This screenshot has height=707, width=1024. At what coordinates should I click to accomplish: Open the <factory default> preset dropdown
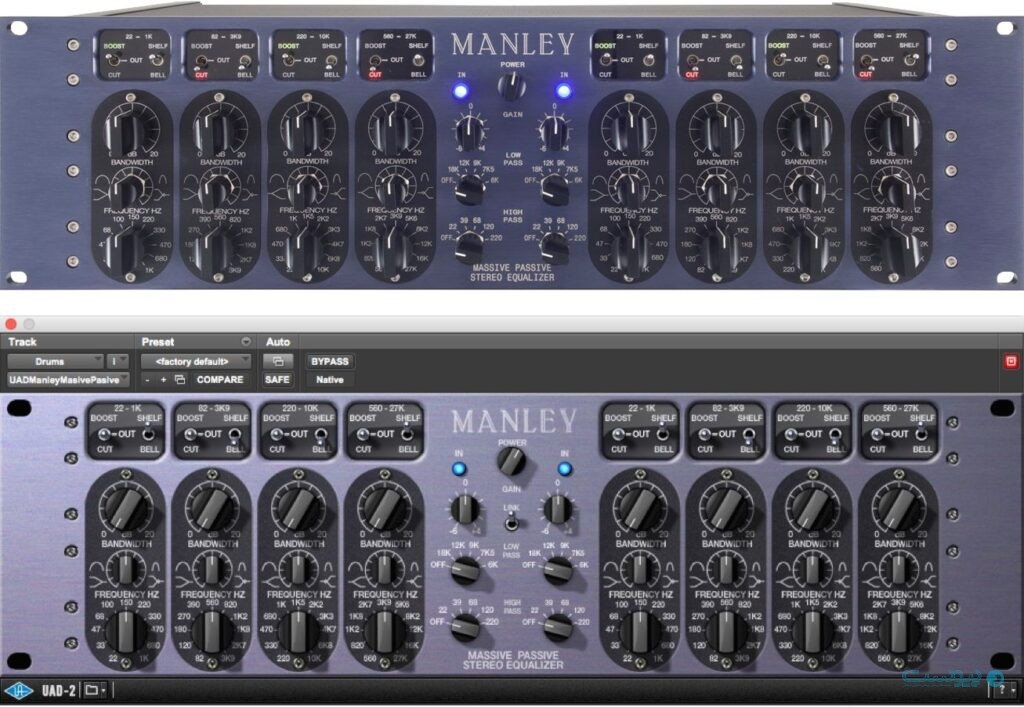click(196, 361)
